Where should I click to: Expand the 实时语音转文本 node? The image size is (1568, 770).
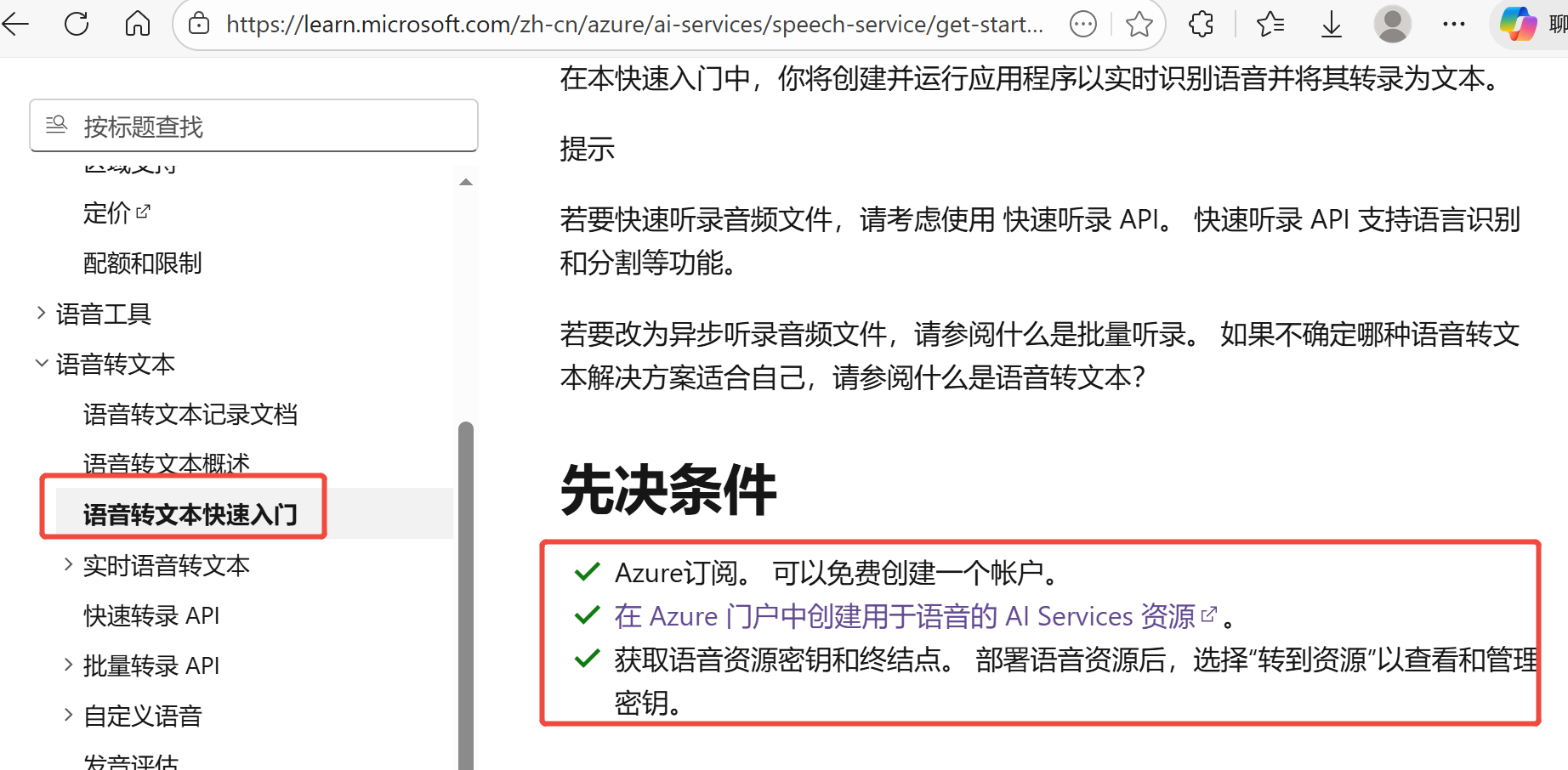[x=69, y=565]
